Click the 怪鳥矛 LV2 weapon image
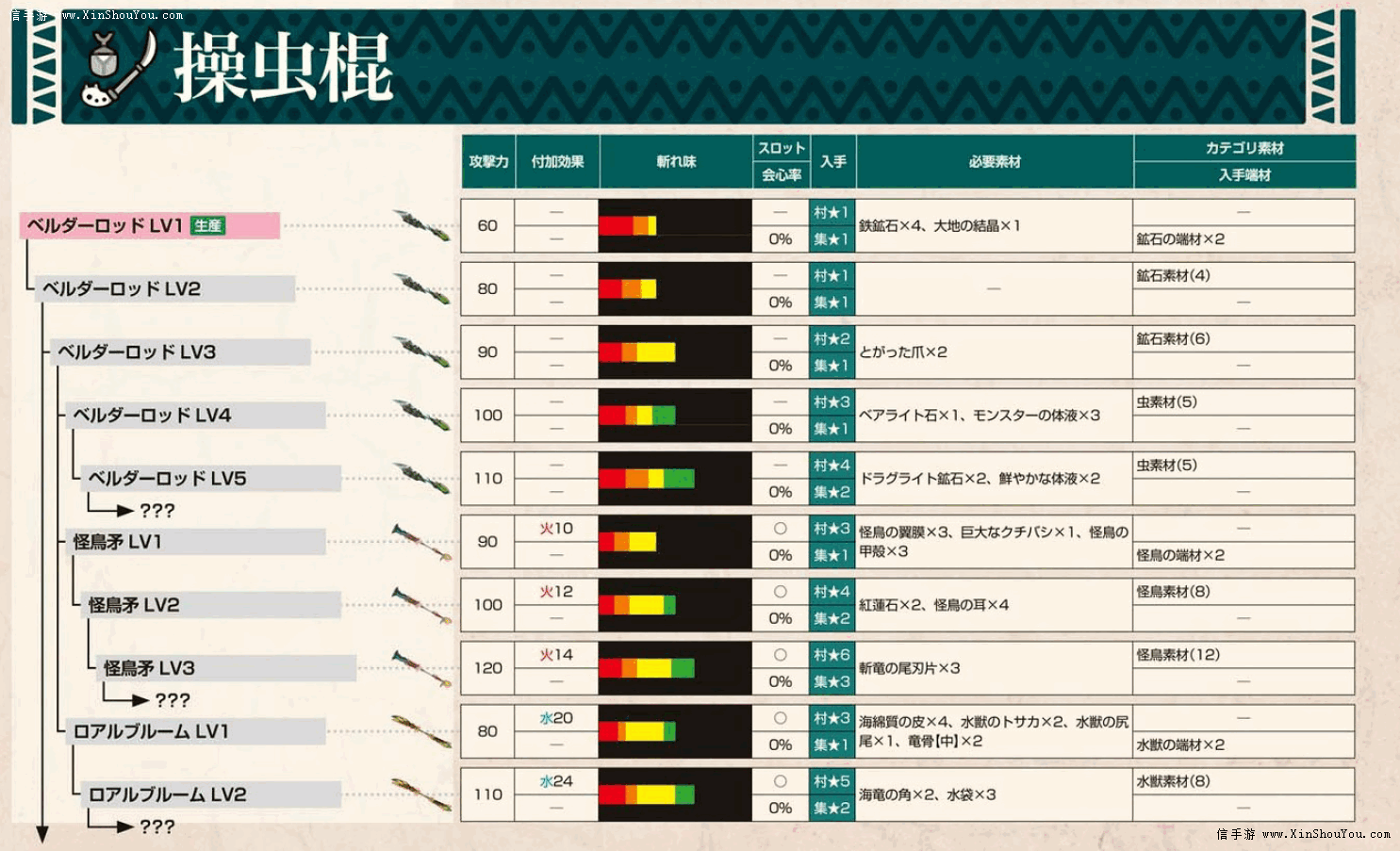This screenshot has height=851, width=1400. pyautogui.click(x=421, y=606)
